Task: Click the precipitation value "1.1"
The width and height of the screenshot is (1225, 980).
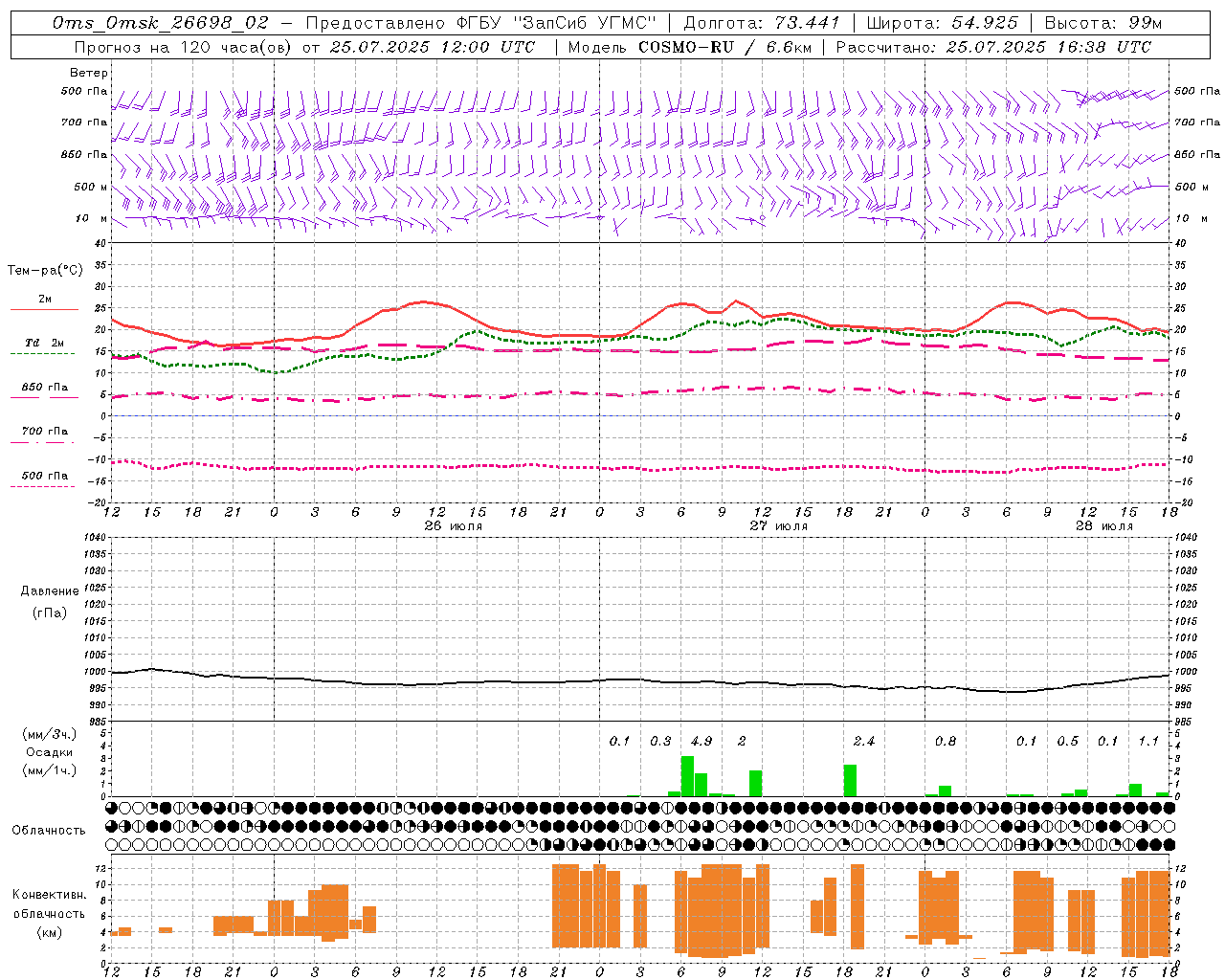Action: tap(1148, 741)
